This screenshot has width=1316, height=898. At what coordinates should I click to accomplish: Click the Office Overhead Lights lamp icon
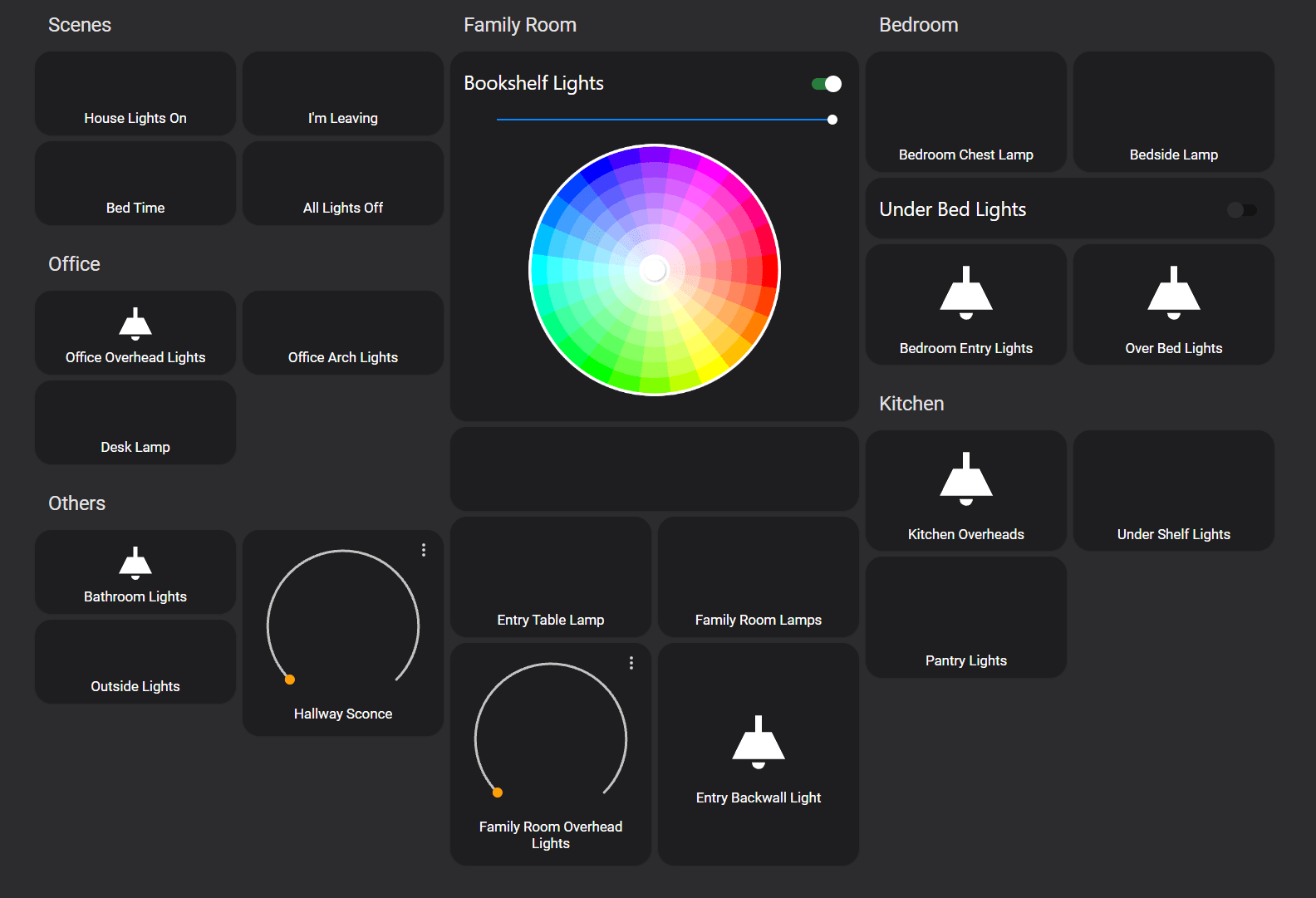pos(135,324)
